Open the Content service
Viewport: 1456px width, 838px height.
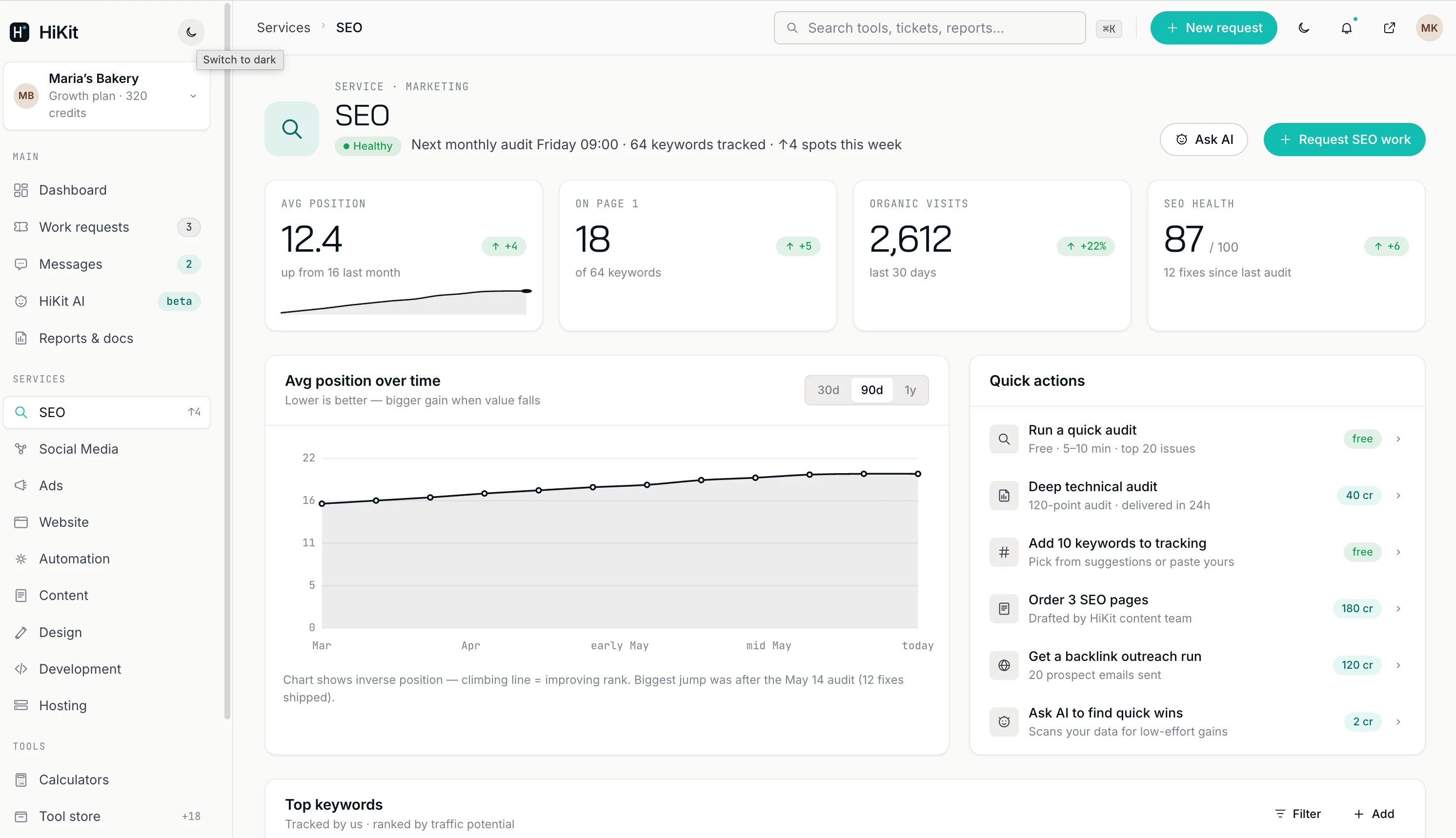click(x=107, y=595)
